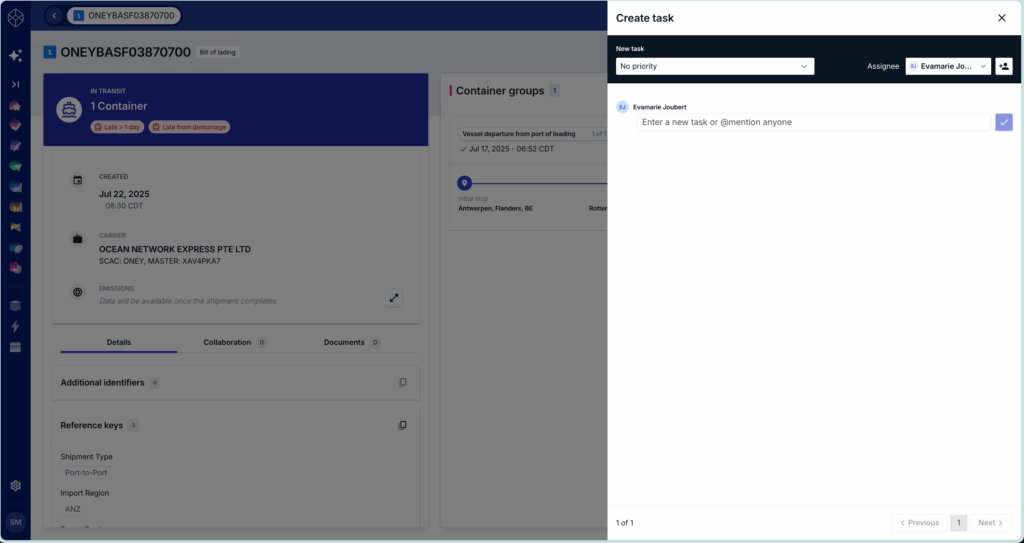This screenshot has height=543, width=1024.
Task: Select page 1 in pagination
Action: coord(959,523)
